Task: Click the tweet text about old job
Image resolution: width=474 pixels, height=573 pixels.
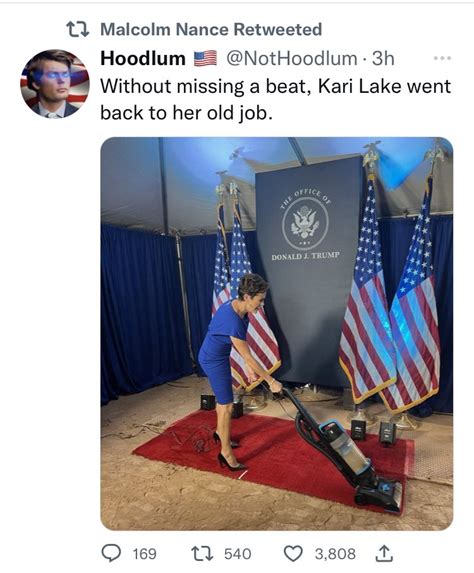Action: pyautogui.click(x=276, y=99)
